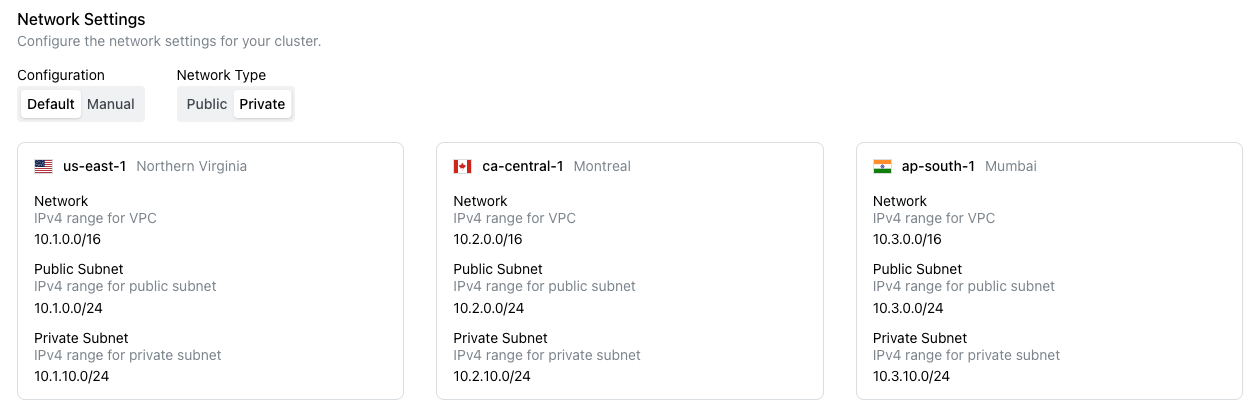Viewport: 1257px width, 408px height.
Task: Choose the Private network type
Action: point(263,104)
